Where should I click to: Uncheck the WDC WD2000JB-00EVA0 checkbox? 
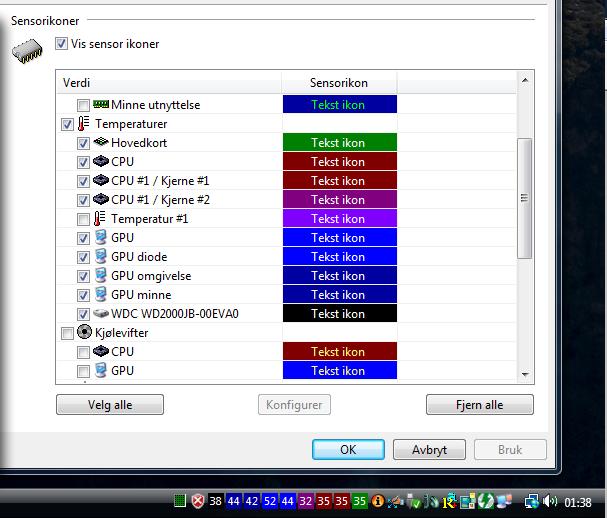83,314
